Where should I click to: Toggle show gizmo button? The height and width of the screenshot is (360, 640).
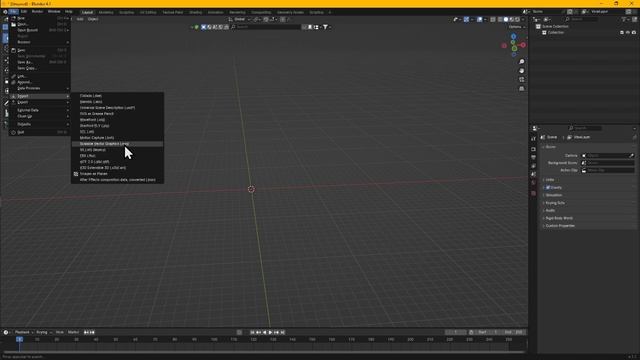coord(466,19)
